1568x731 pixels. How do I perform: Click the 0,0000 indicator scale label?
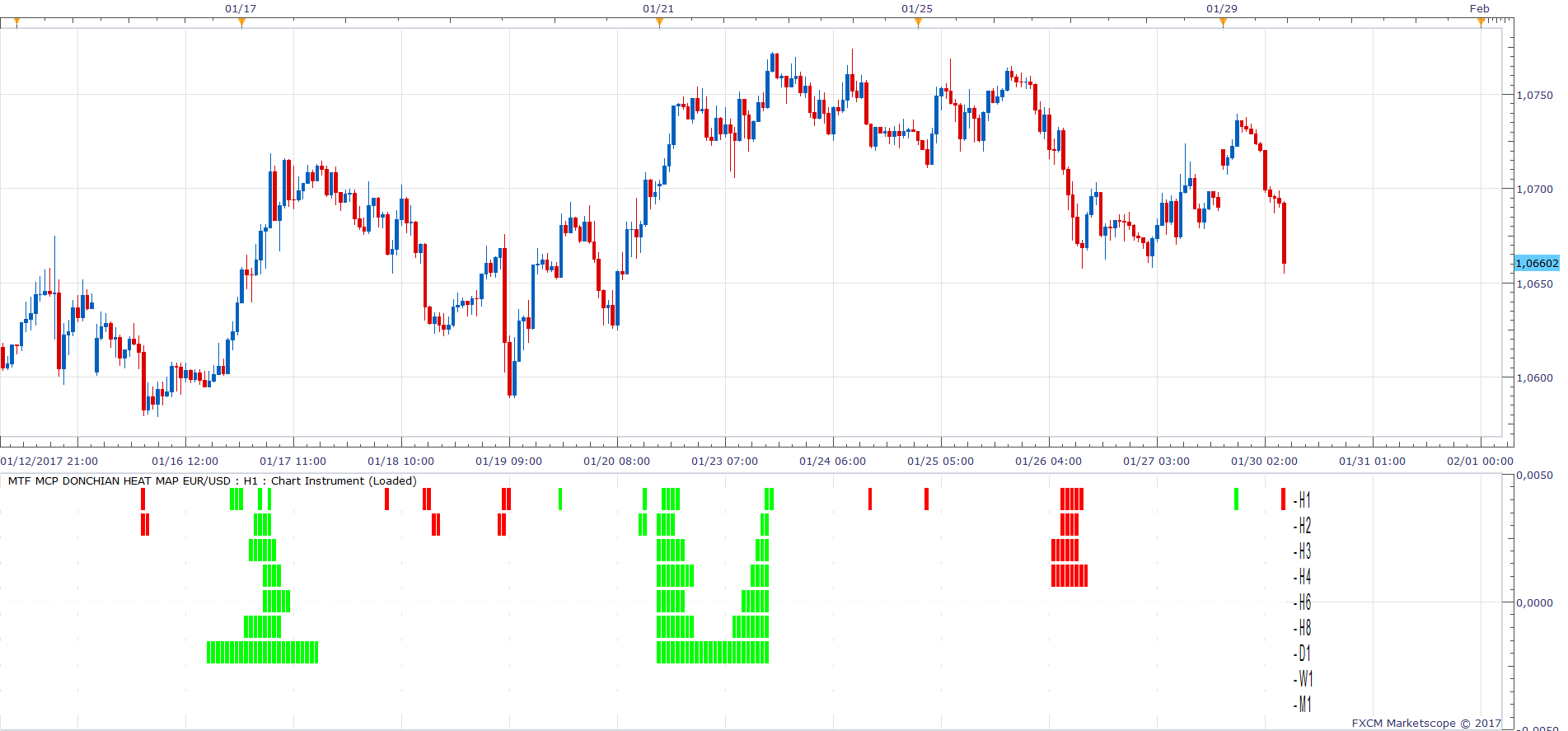tap(1535, 602)
